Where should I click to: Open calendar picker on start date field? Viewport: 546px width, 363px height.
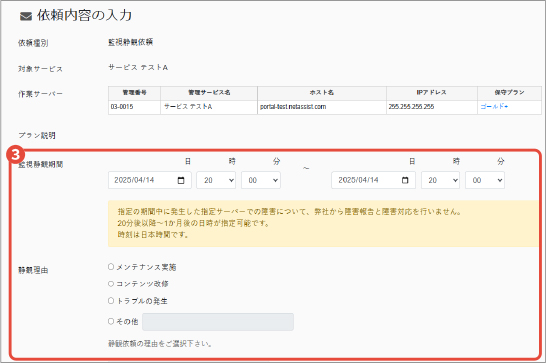click(181, 180)
